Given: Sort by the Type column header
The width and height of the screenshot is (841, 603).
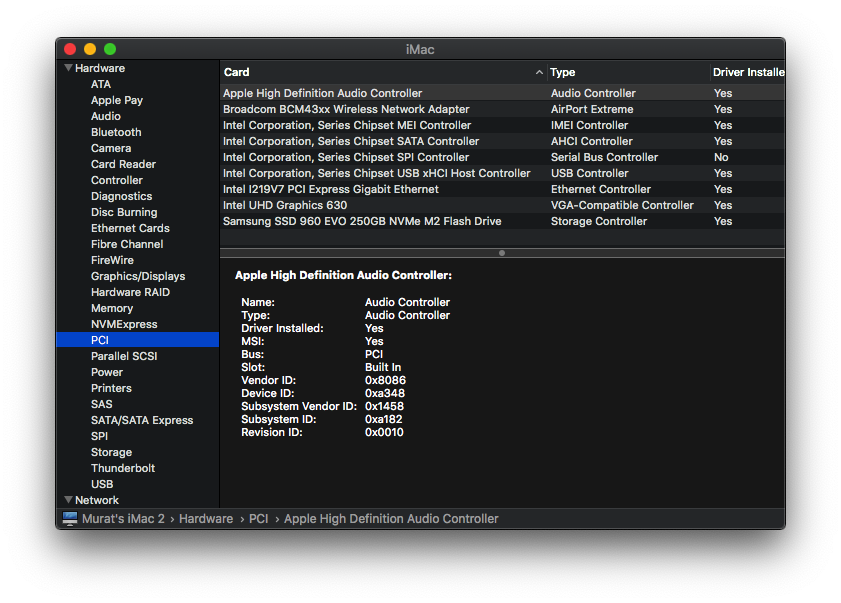Looking at the screenshot, I should pos(628,72).
